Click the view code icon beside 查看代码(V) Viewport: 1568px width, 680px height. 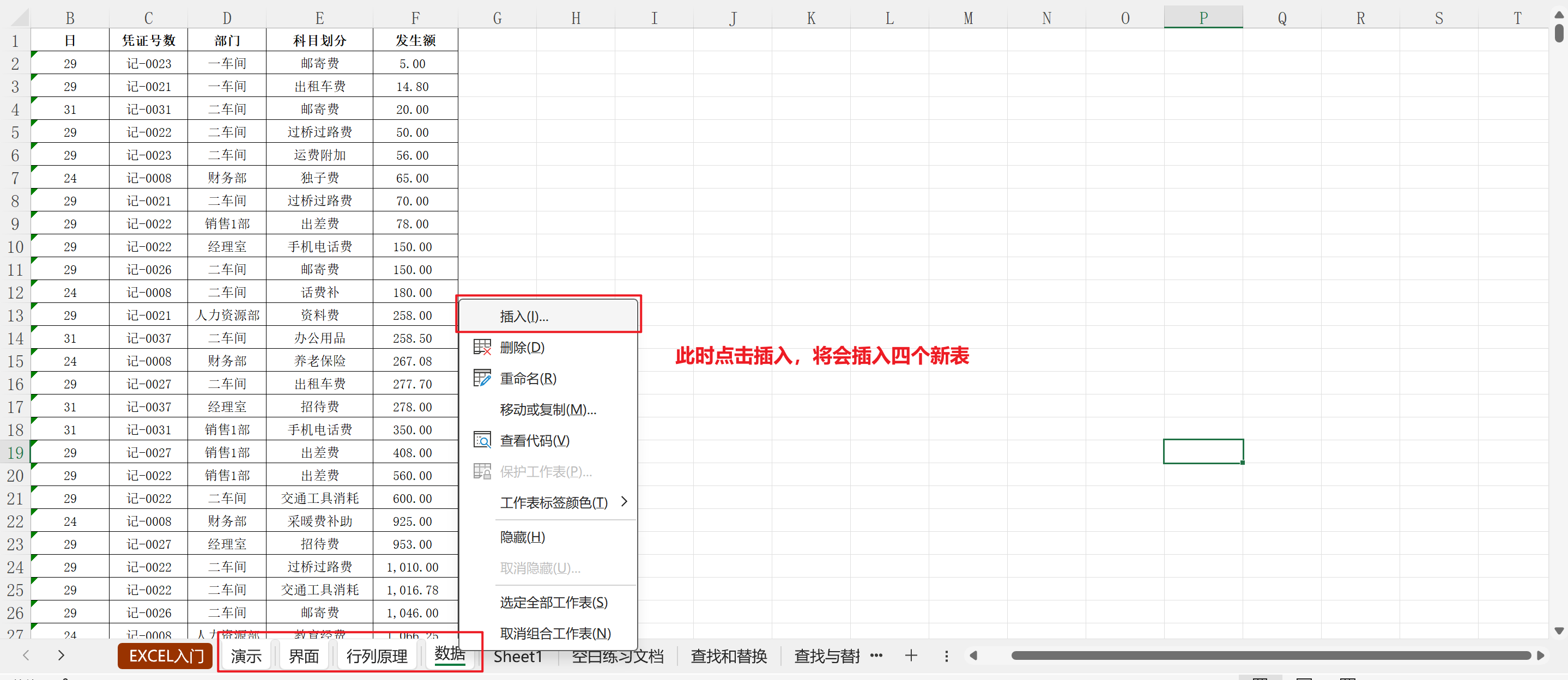tap(481, 440)
